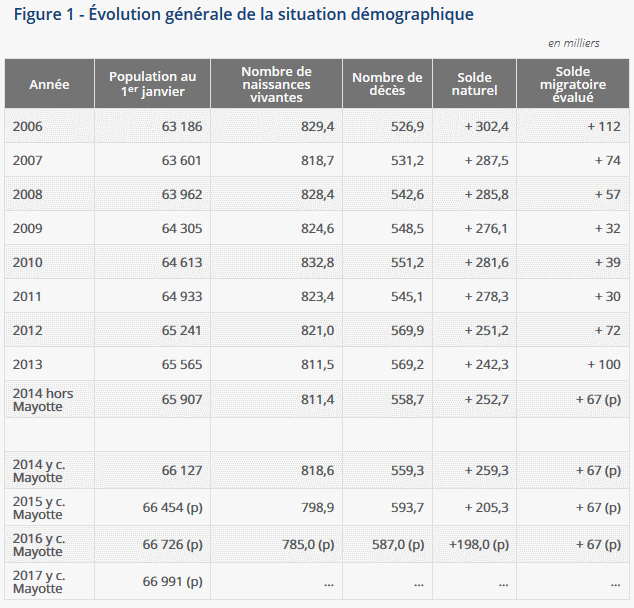Select migration balance + 74
634x608 pixels.
click(x=608, y=160)
